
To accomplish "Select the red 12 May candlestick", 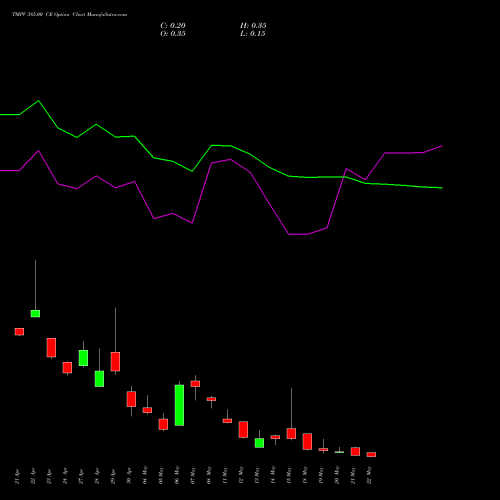I will (x=243, y=429).
